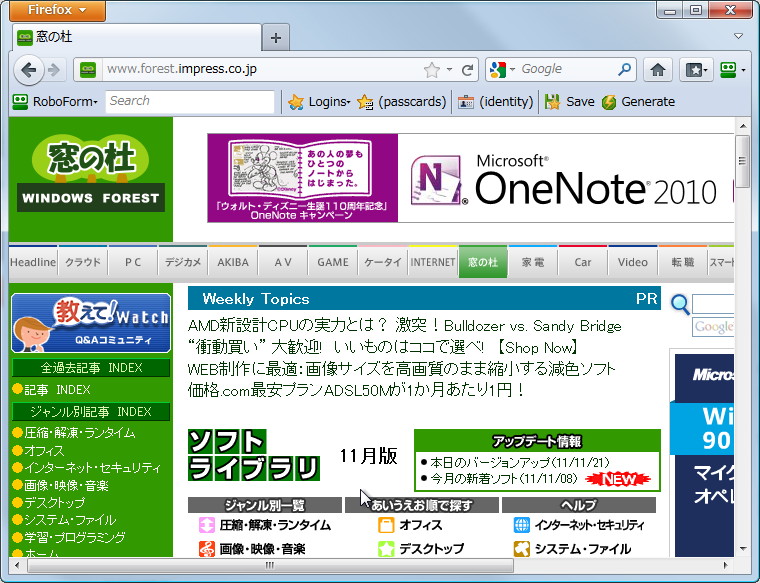The height and width of the screenshot is (583, 760).
Task: Click the オフィス genre icon
Action: pos(386,525)
